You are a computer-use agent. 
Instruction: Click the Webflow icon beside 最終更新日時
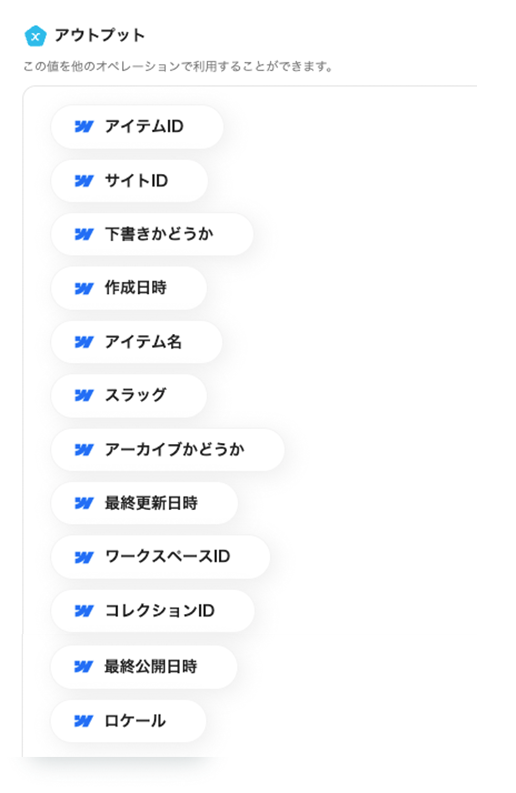[x=84, y=503]
